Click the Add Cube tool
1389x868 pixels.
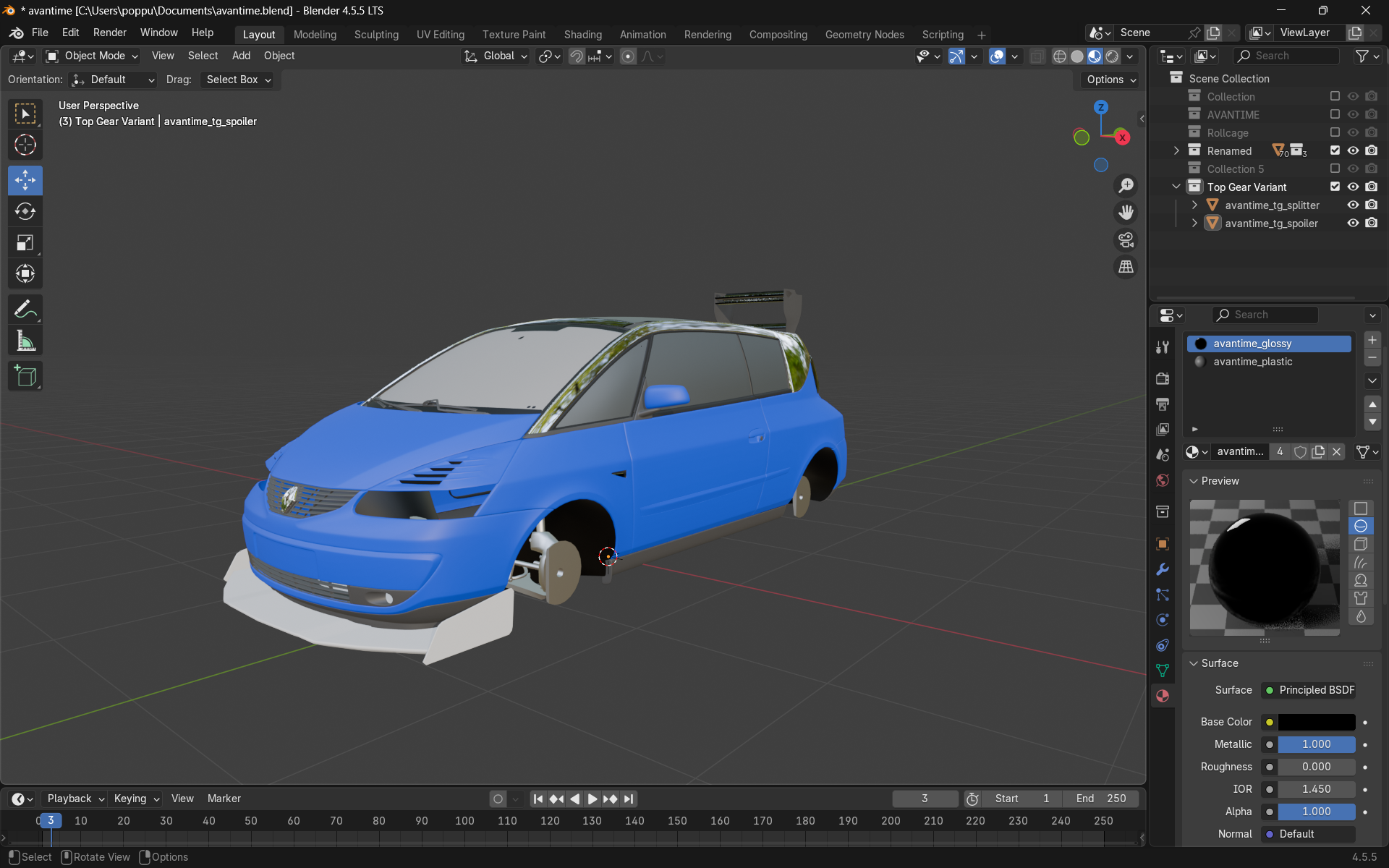(x=25, y=376)
